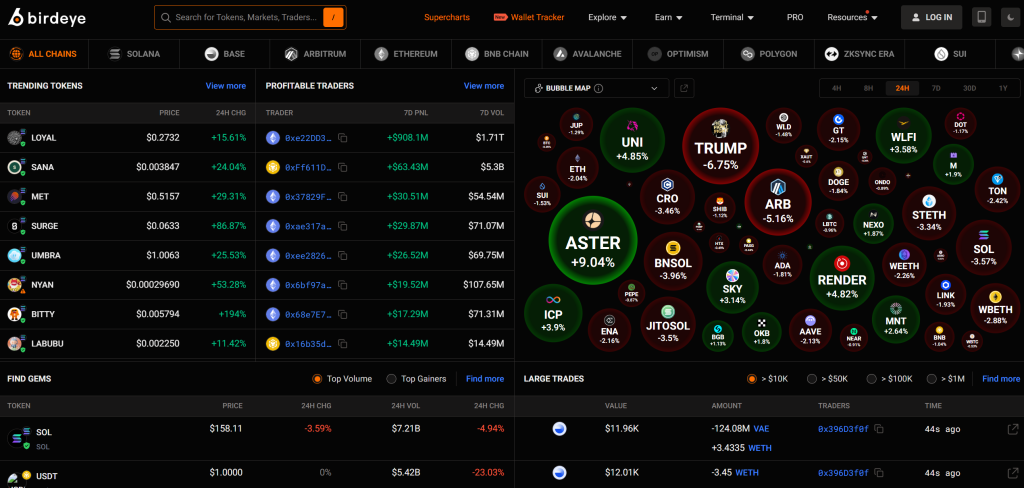
Task: Click View more under Trending Tokens
Action: click(x=226, y=86)
